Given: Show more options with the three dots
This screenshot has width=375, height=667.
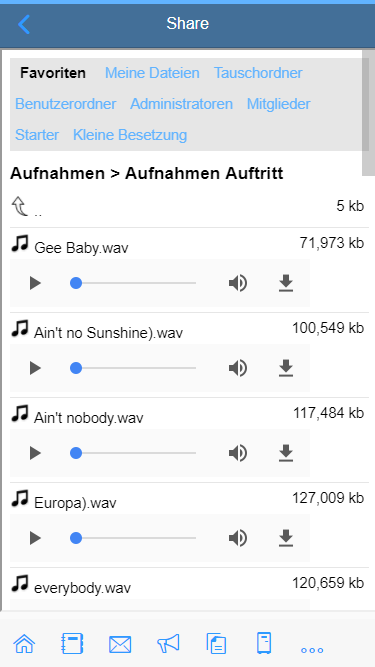Looking at the screenshot, I should coord(312,650).
